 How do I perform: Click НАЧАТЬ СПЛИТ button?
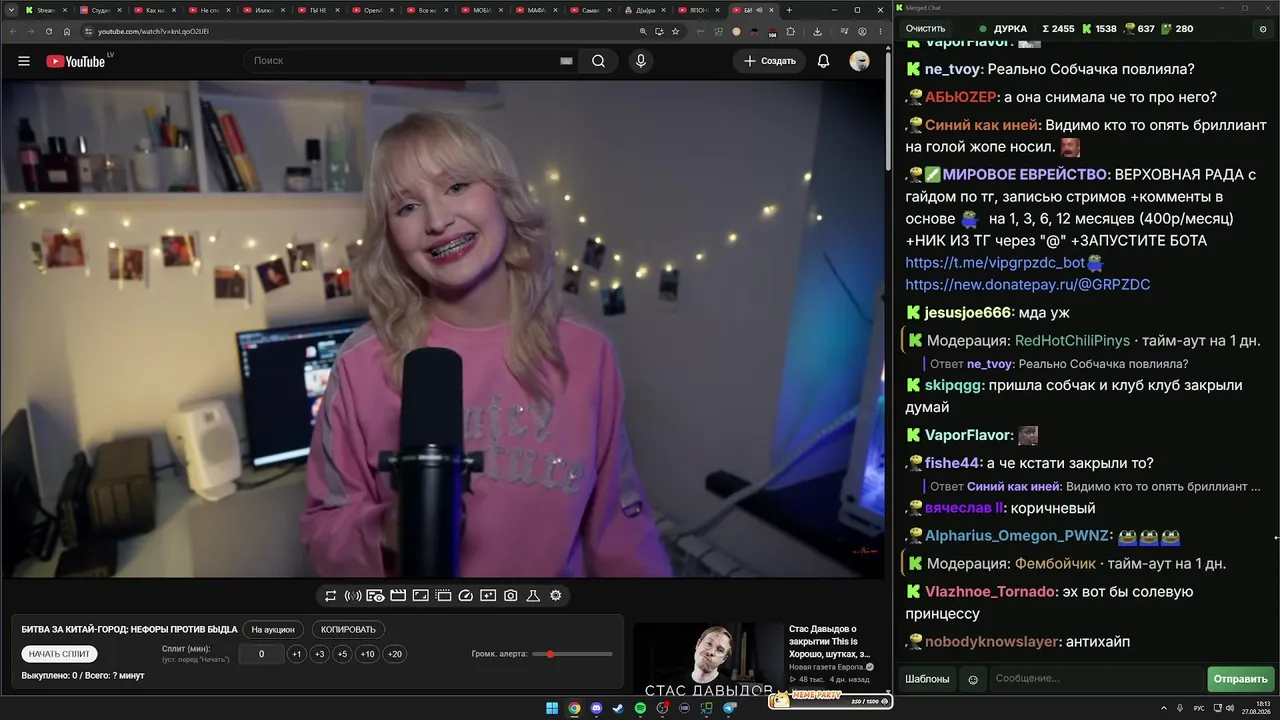[60, 654]
